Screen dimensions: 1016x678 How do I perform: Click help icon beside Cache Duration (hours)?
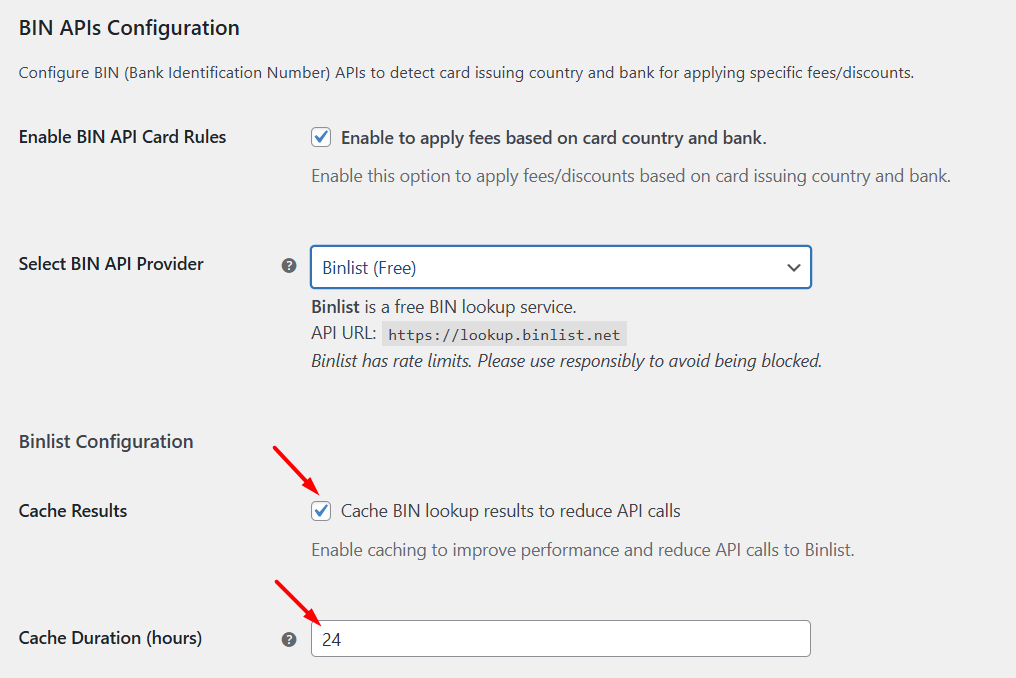(x=289, y=639)
